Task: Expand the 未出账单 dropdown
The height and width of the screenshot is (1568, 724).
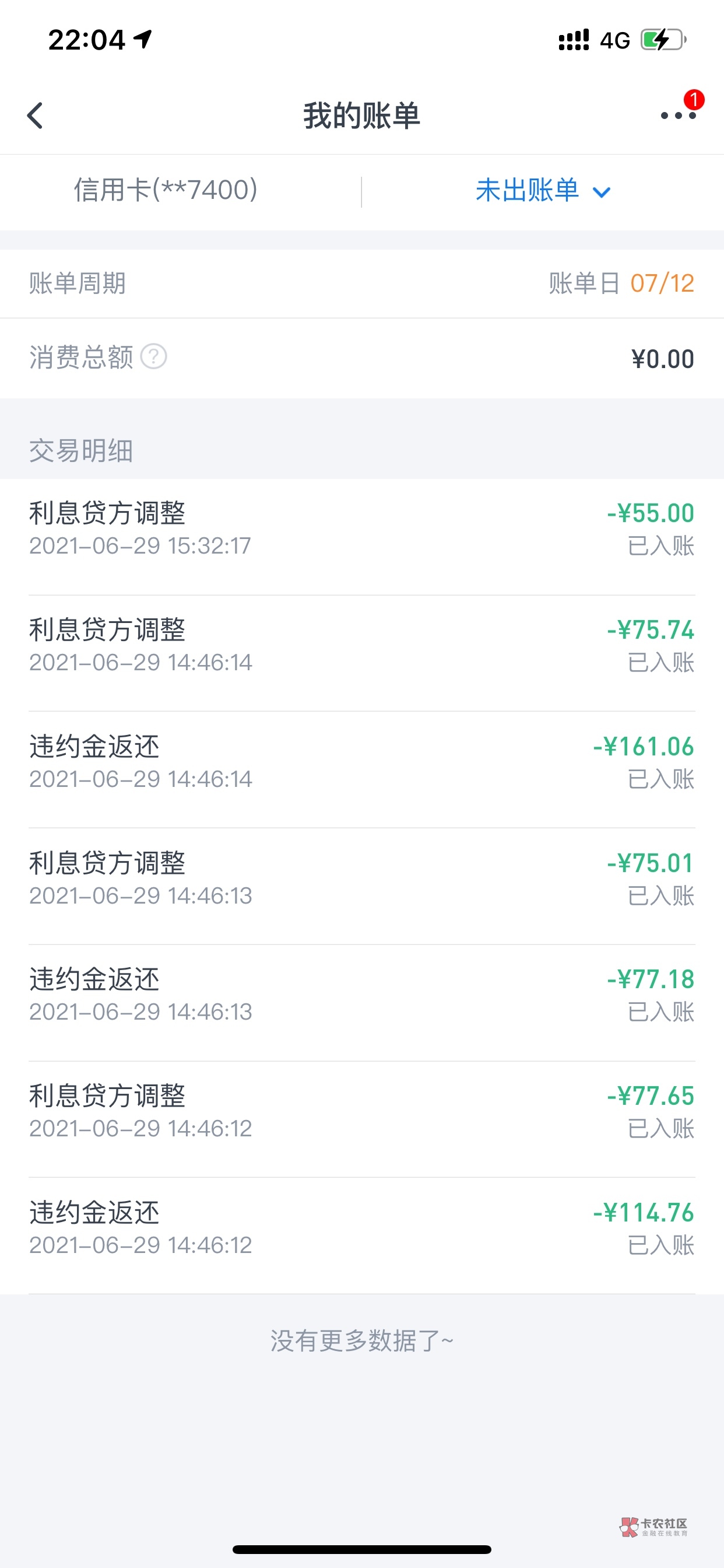Action: pos(527,191)
